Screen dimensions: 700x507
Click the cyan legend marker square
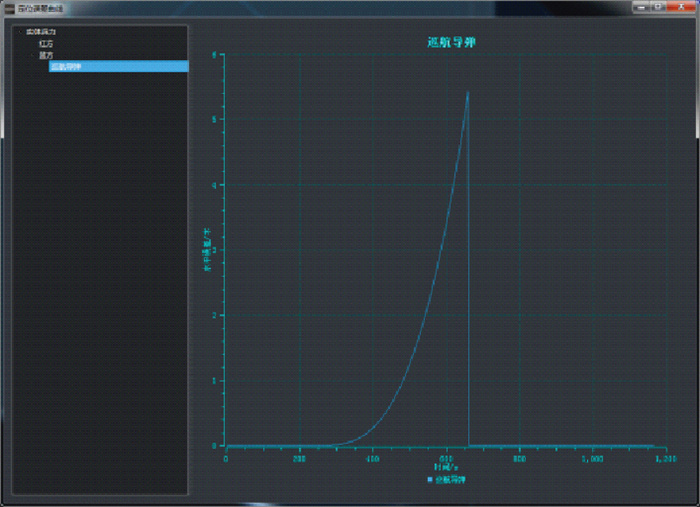pos(429,481)
